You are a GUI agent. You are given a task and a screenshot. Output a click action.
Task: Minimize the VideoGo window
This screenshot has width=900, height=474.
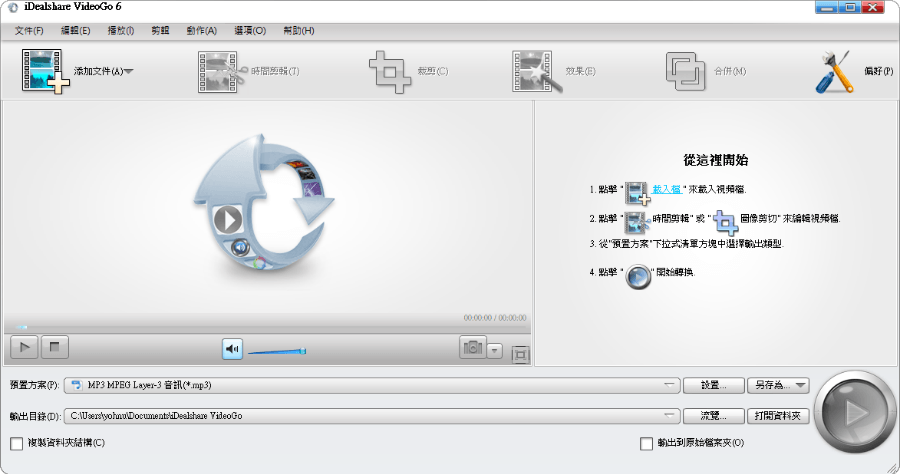click(827, 7)
